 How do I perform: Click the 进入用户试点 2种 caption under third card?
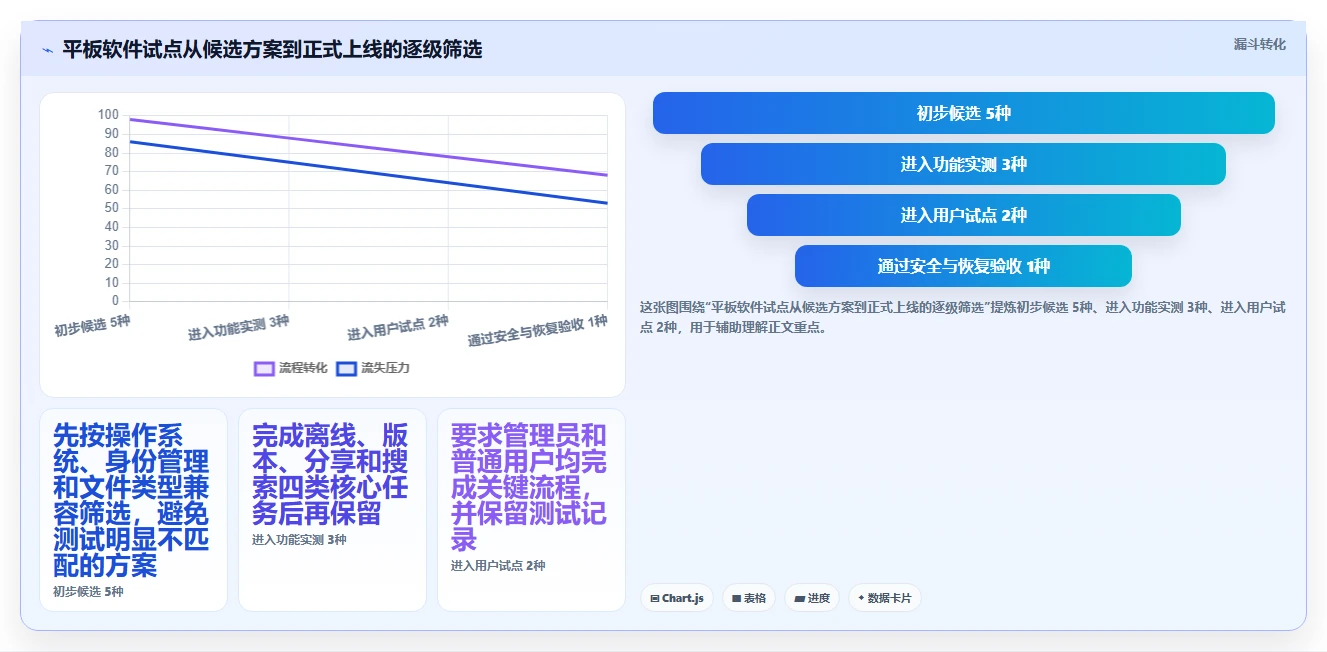(x=498, y=566)
